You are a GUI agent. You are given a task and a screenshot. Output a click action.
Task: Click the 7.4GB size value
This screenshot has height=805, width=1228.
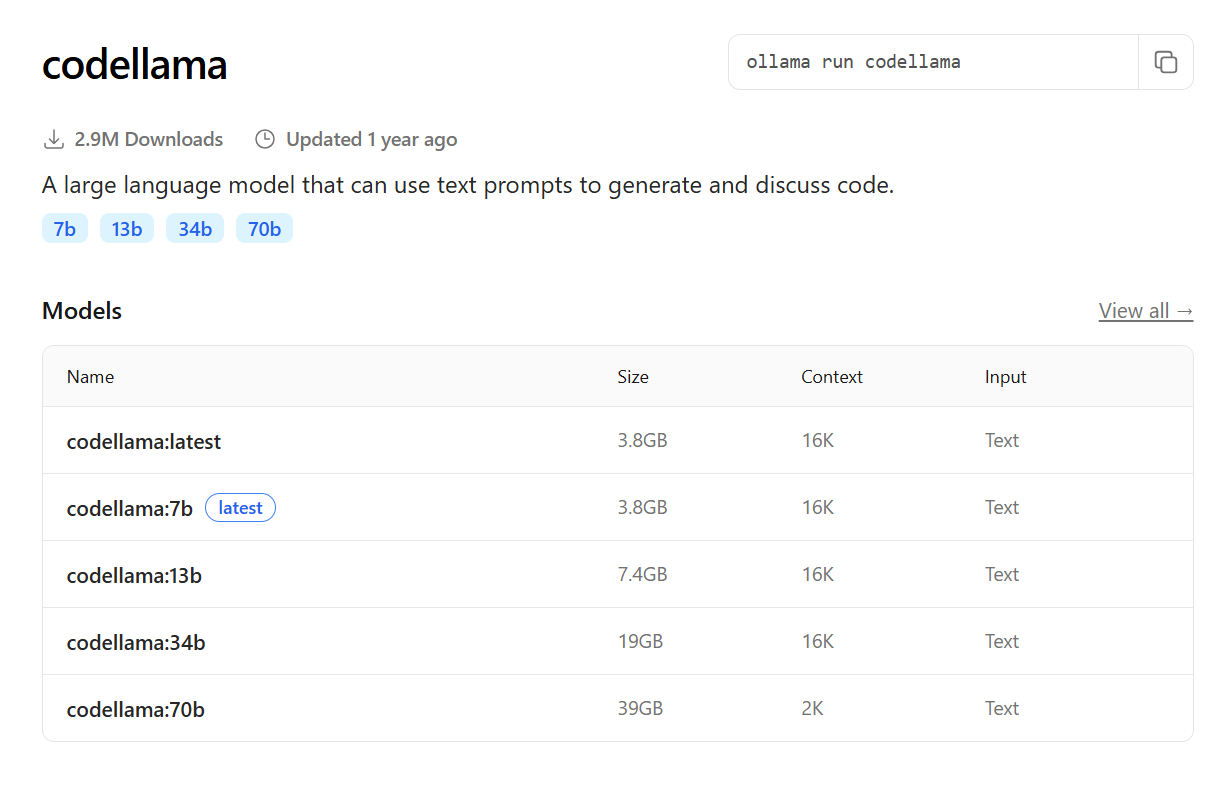642,575
